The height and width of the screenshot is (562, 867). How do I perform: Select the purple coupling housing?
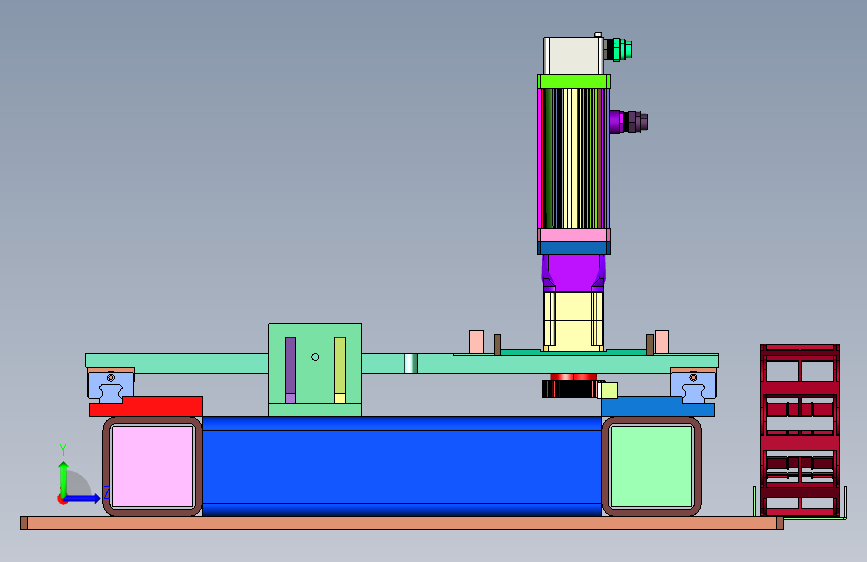point(574,273)
